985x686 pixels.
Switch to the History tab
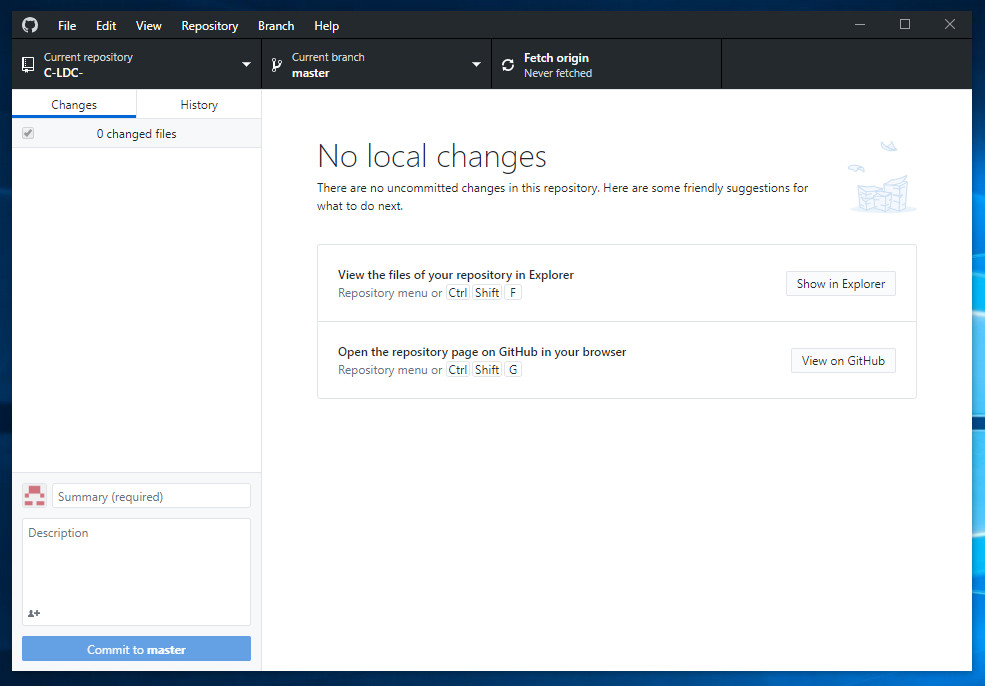[199, 104]
